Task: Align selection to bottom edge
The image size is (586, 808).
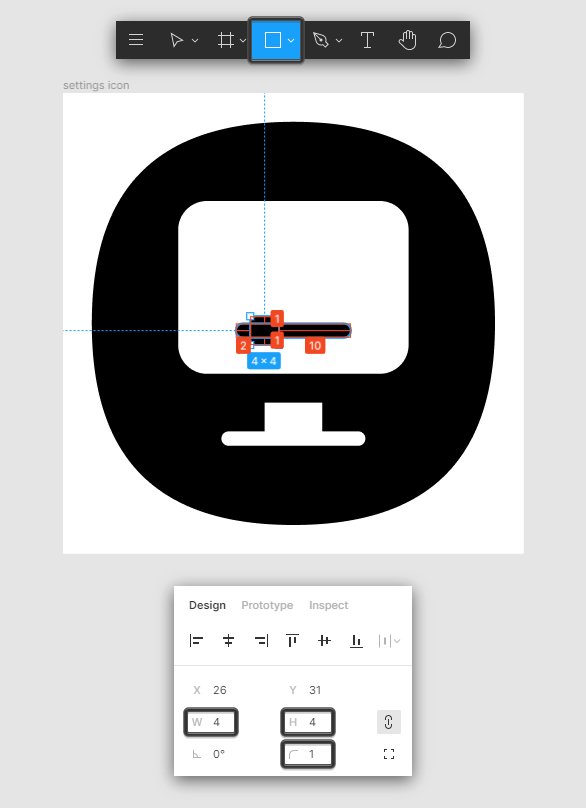Action: 356,641
